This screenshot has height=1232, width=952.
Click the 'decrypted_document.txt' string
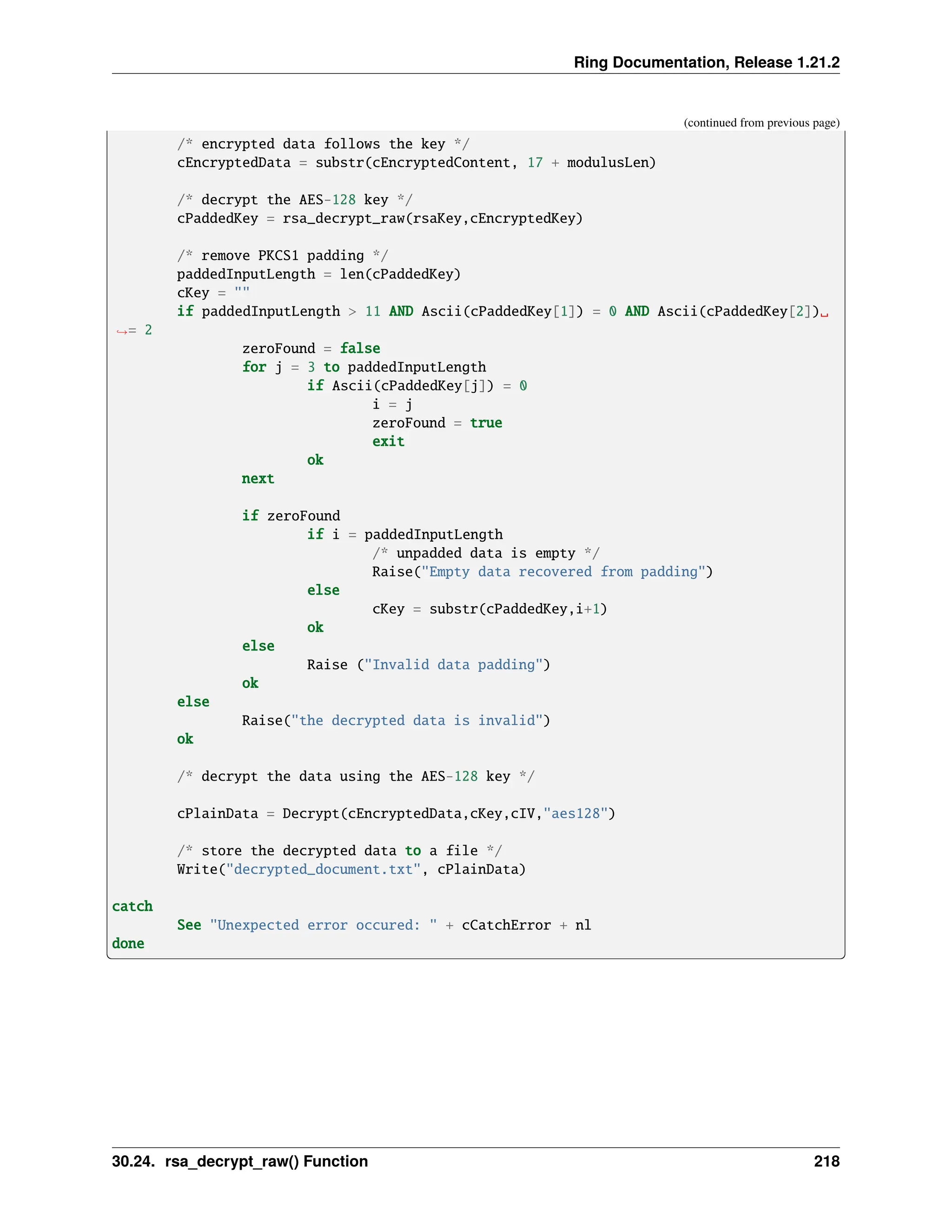323,869
